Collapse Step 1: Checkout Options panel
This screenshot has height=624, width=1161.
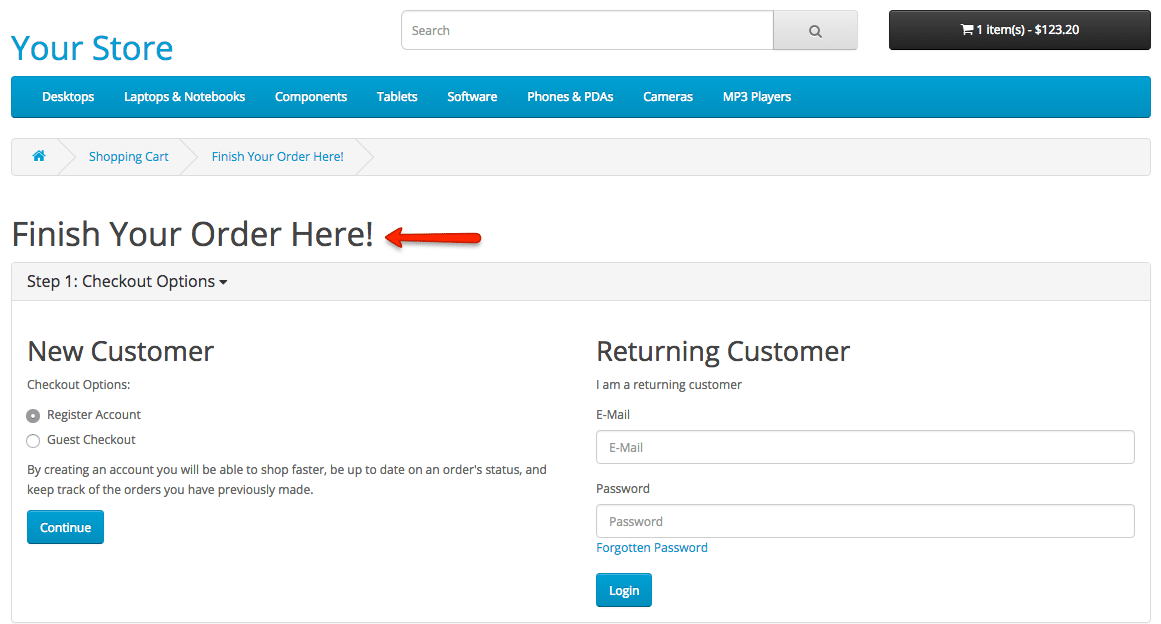click(127, 281)
